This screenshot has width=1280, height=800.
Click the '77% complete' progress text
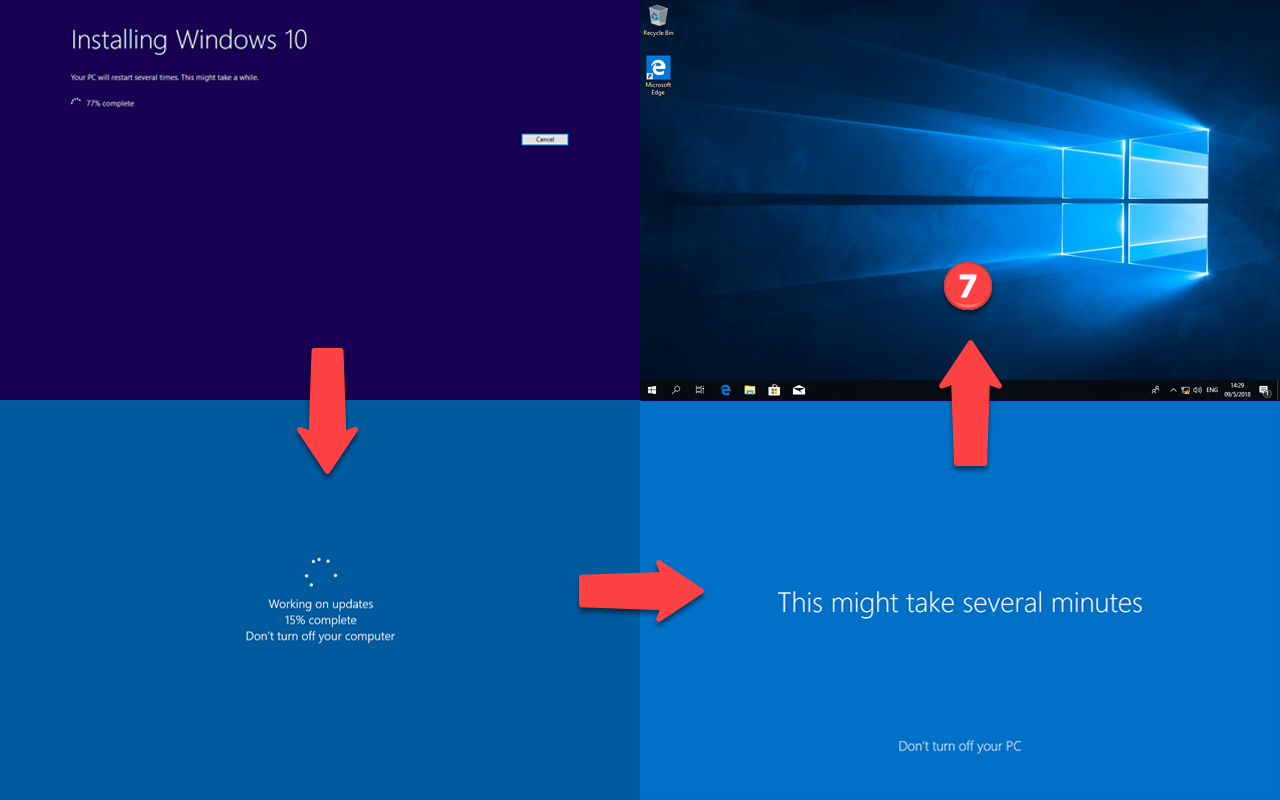(110, 103)
